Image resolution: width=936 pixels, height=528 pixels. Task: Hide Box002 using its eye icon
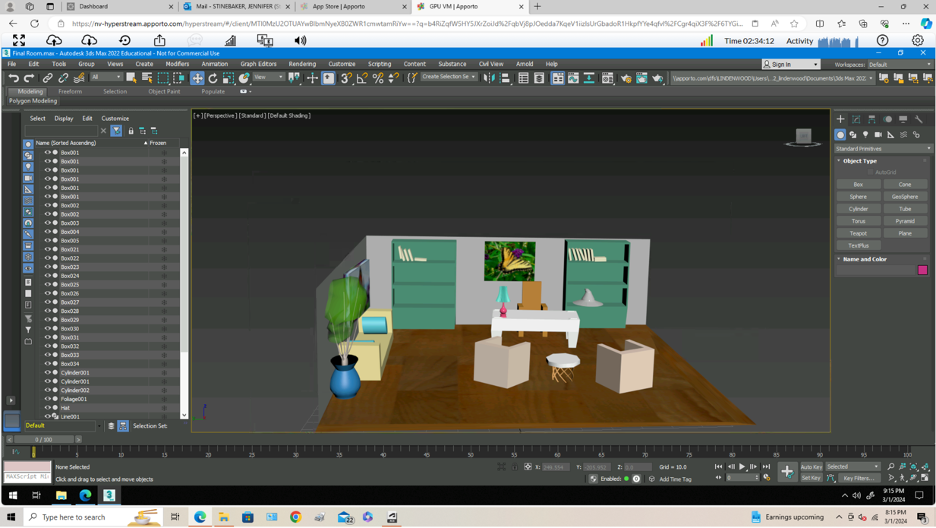point(47,206)
